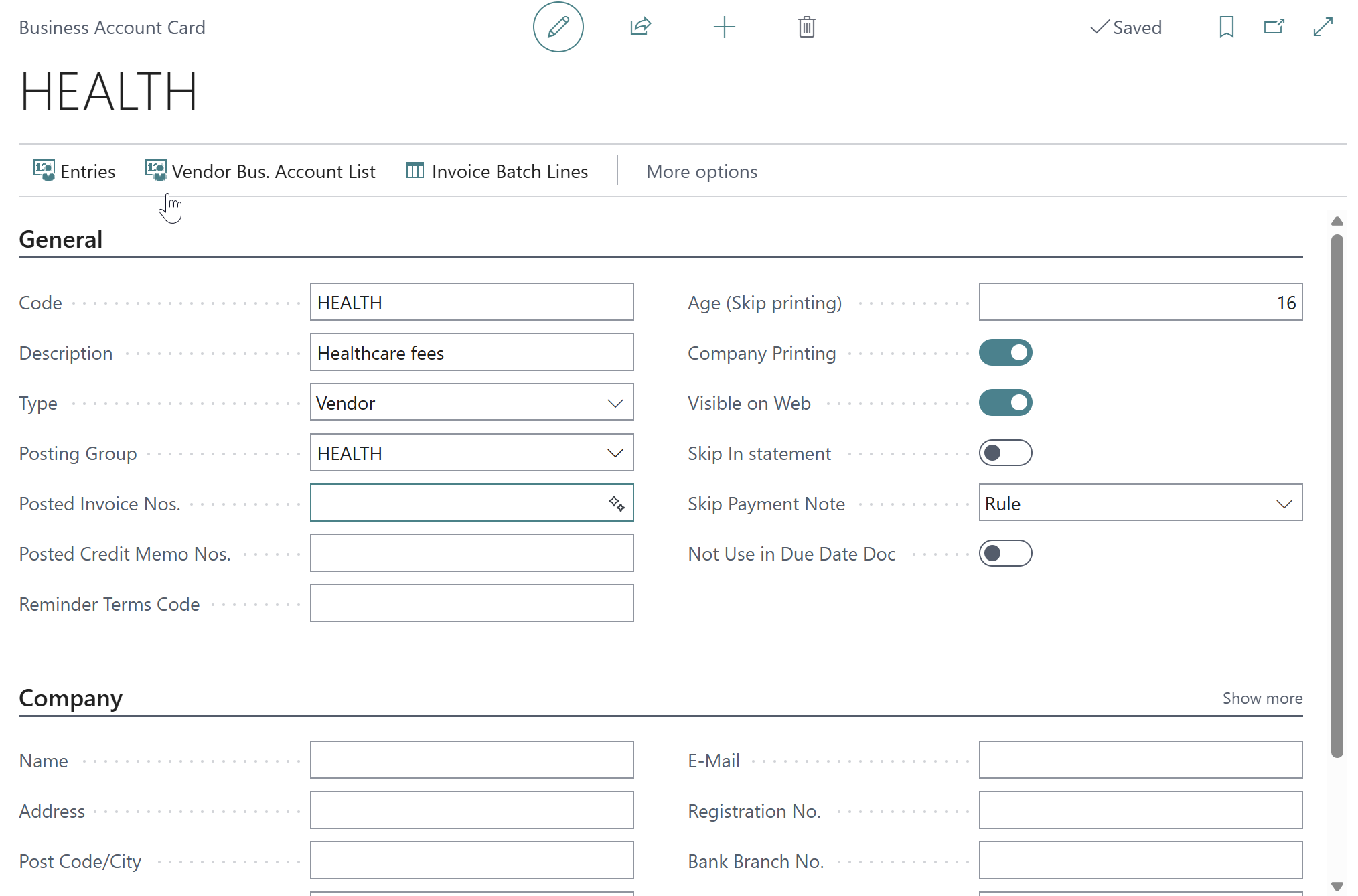This screenshot has width=1358, height=896.
Task: Click More options
Action: point(702,172)
